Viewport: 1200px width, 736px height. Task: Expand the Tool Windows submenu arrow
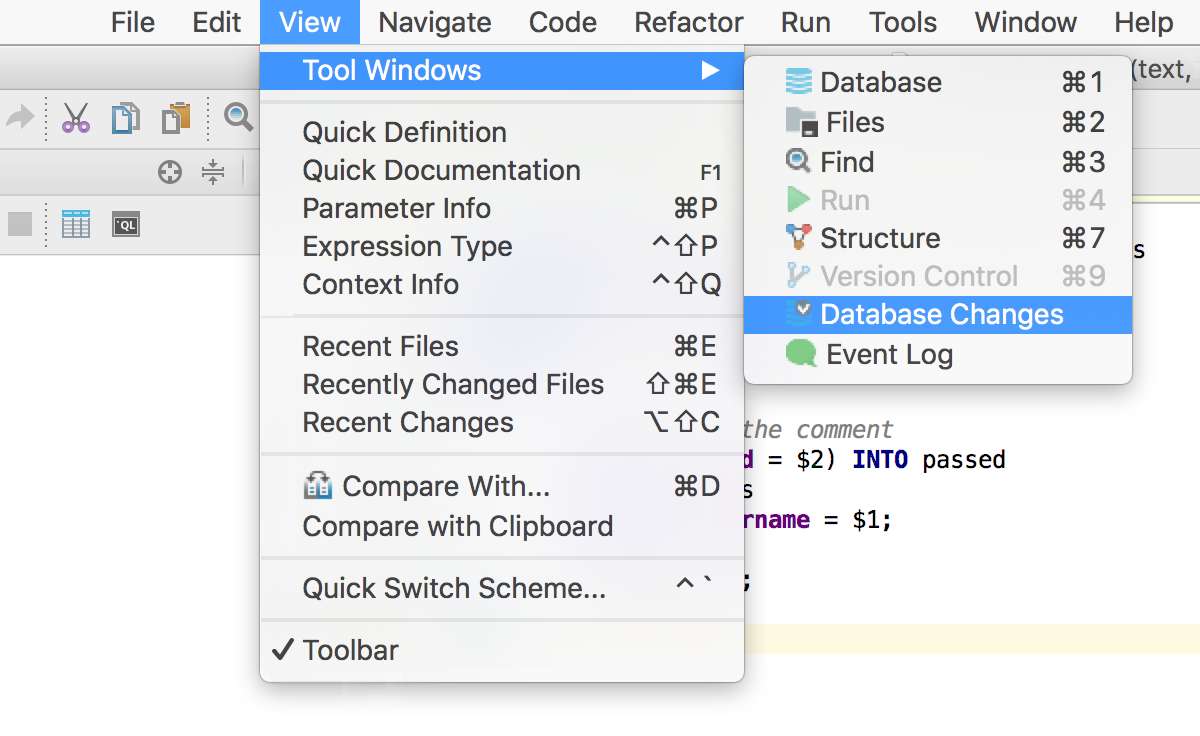710,71
